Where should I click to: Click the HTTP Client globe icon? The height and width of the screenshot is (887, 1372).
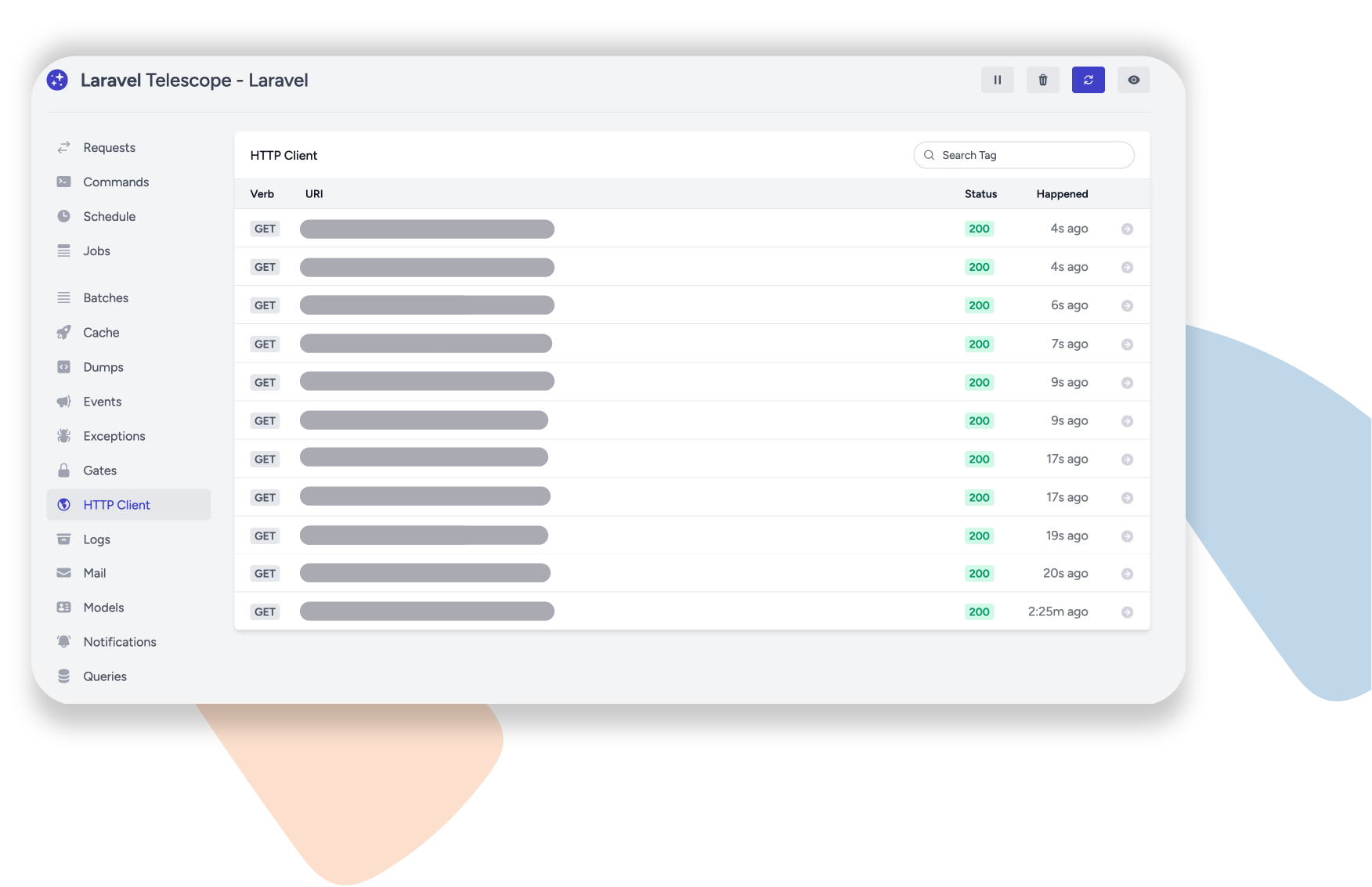tap(64, 504)
